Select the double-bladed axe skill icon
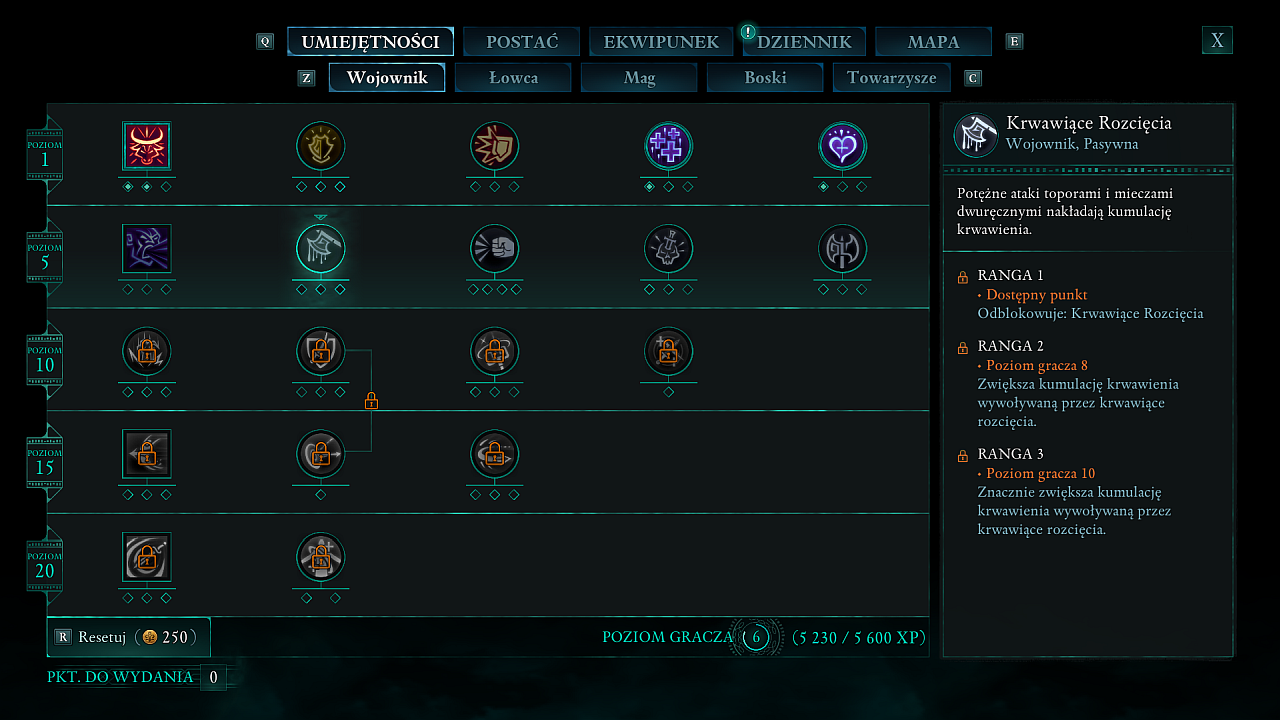Viewport: 1280px width, 720px height. click(x=843, y=249)
